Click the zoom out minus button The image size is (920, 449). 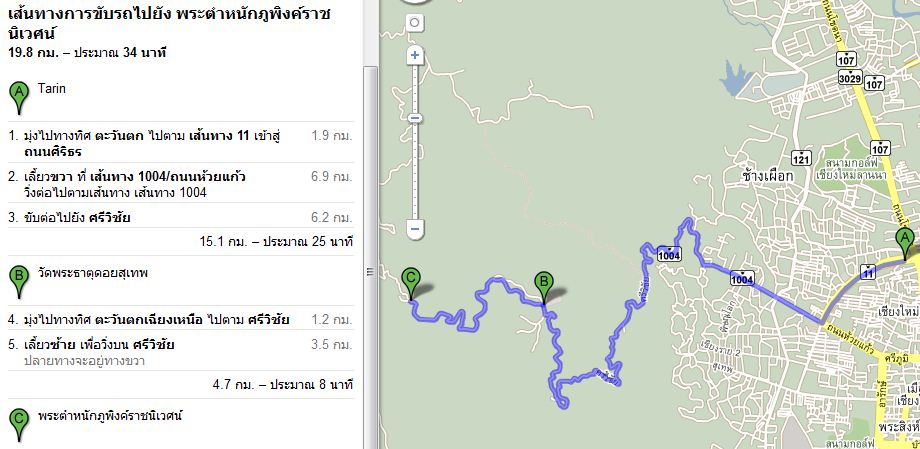point(415,228)
